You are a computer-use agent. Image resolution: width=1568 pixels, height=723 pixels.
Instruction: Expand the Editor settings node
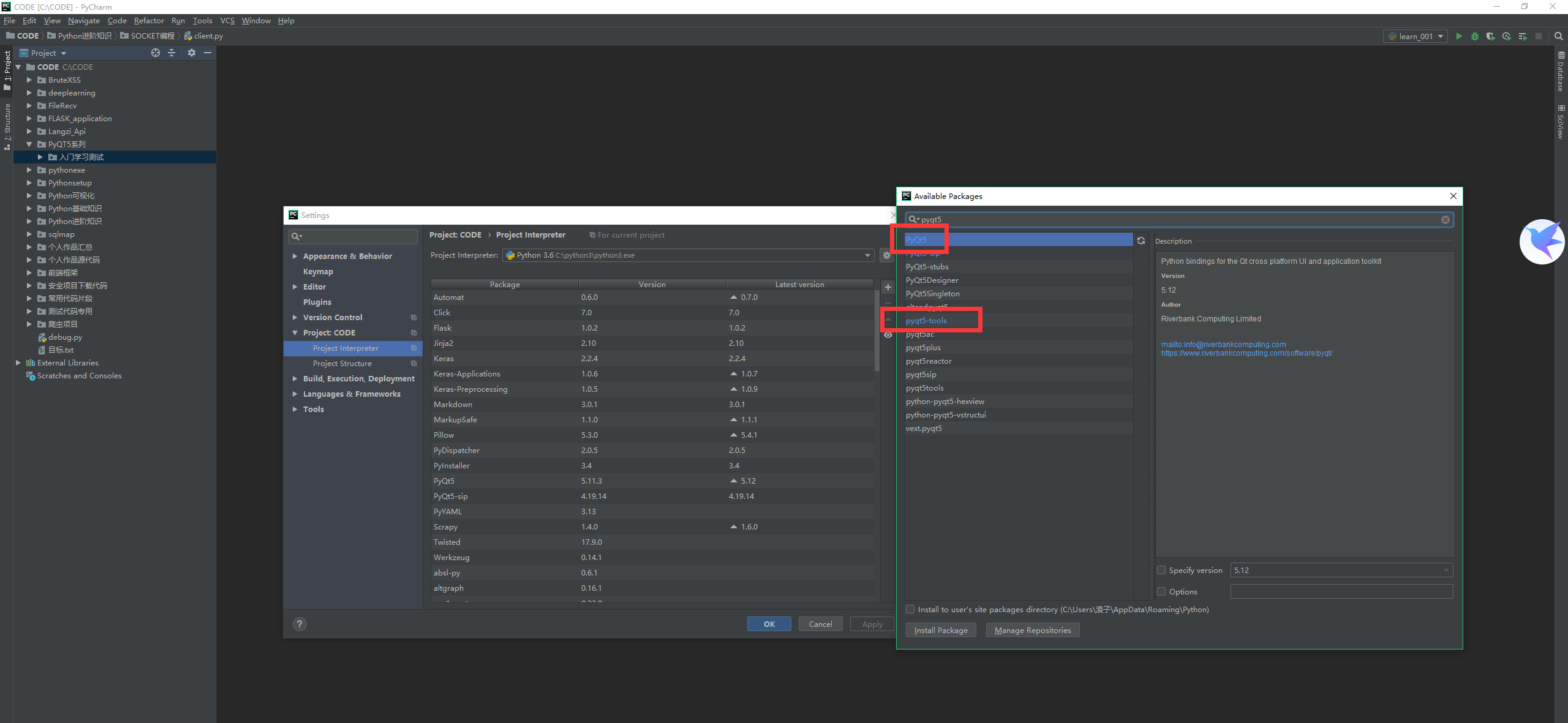coord(295,287)
